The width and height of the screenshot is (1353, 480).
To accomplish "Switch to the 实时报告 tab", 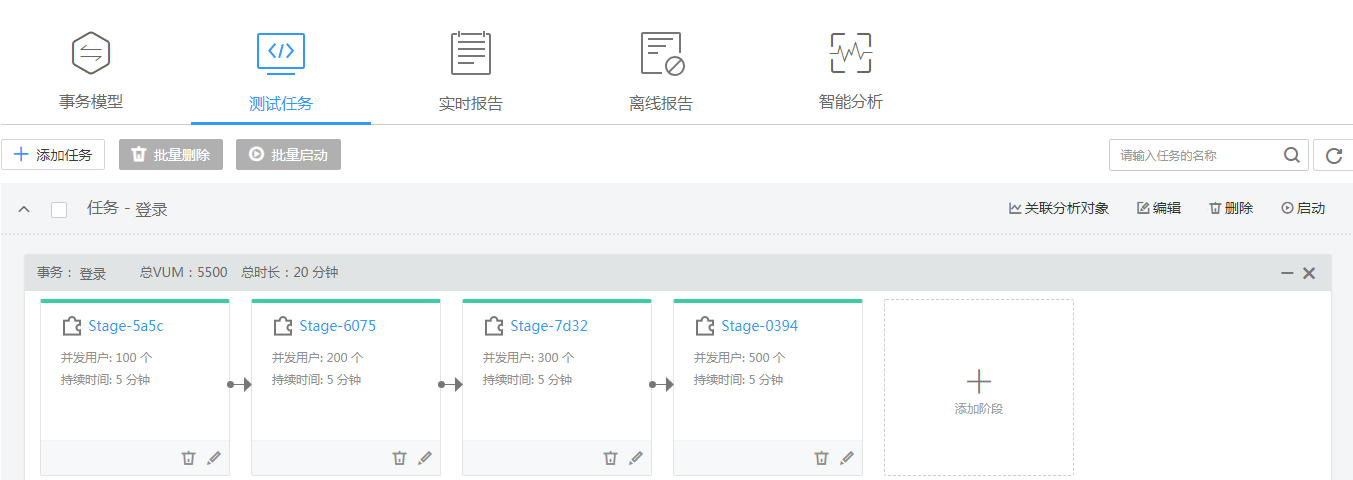I will coord(471,68).
